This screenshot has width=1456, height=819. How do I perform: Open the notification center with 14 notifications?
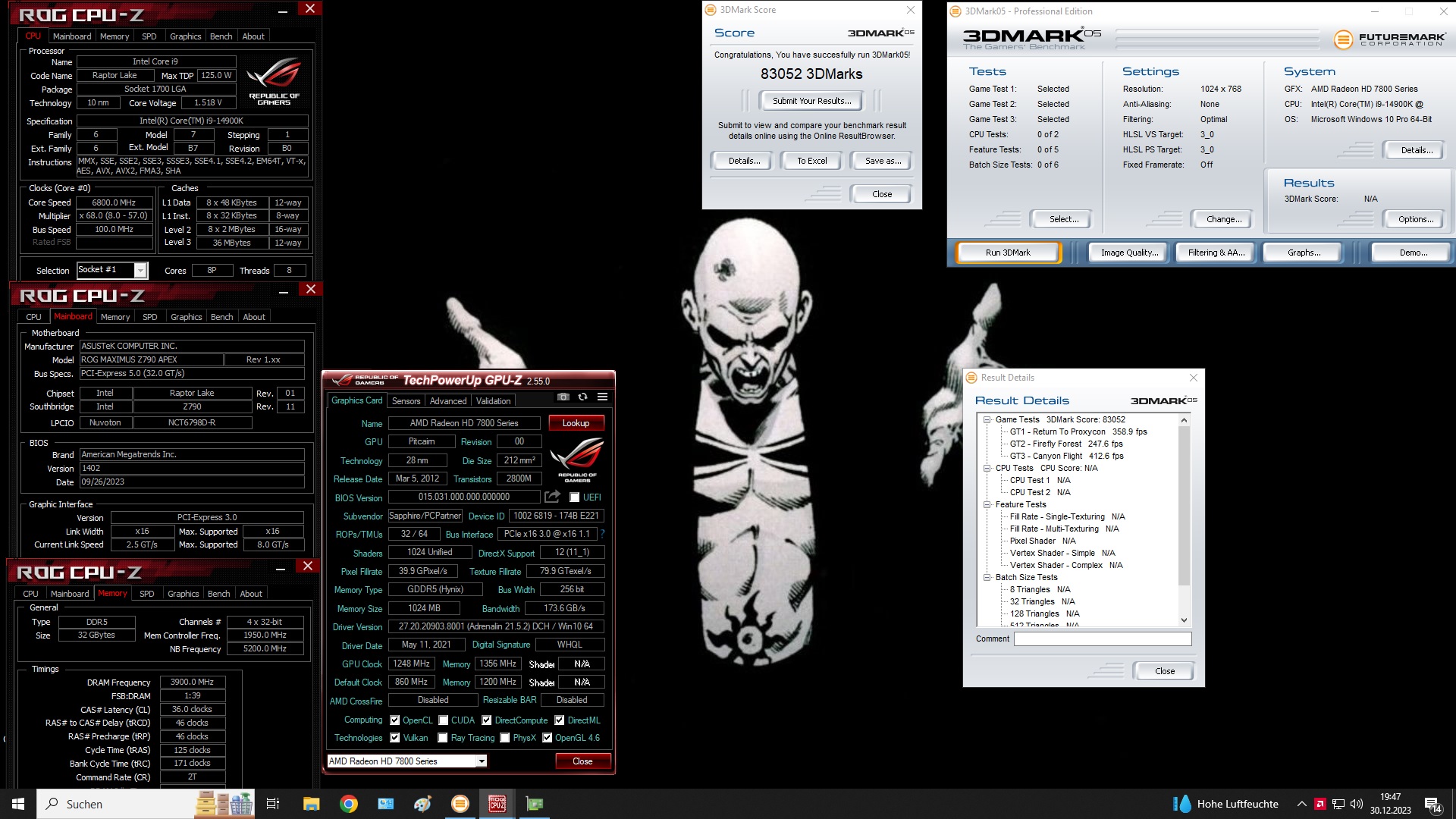tap(1433, 805)
